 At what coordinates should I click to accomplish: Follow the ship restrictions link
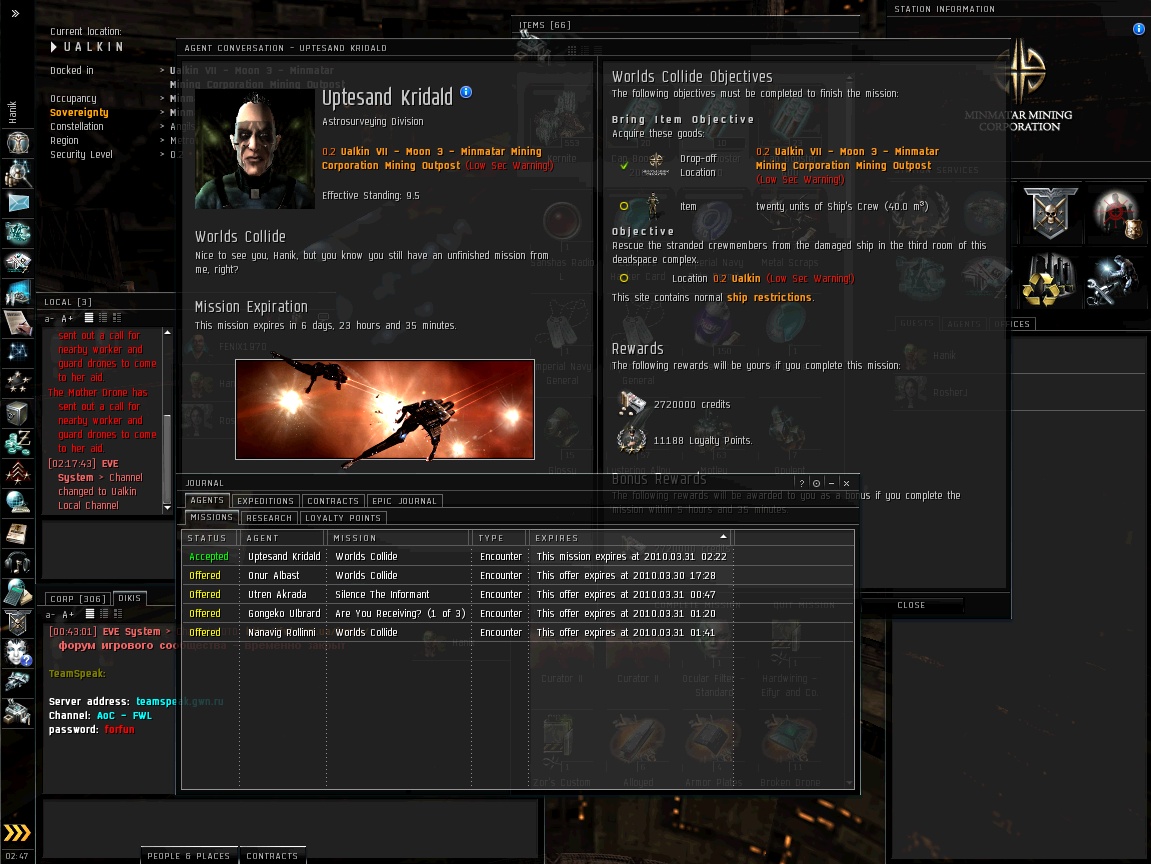pos(769,298)
